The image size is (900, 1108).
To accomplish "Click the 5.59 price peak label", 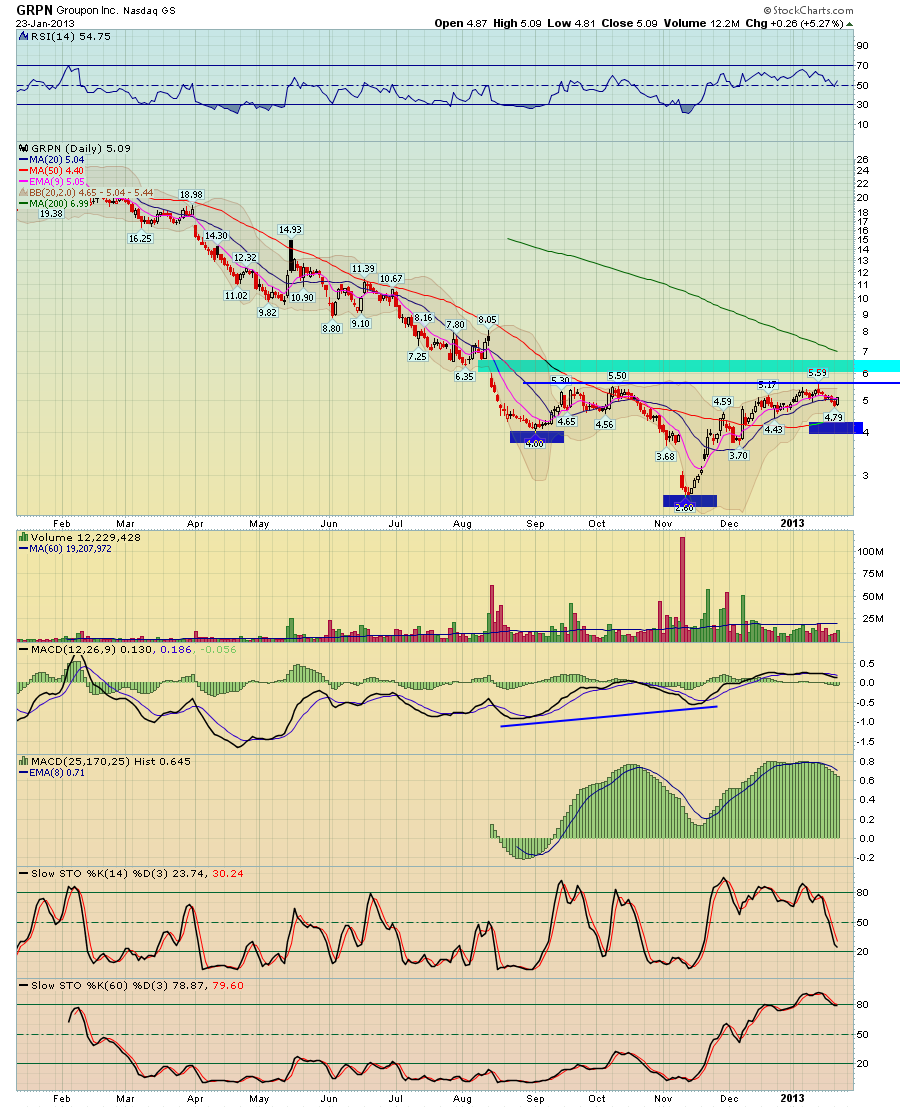I will (x=817, y=372).
